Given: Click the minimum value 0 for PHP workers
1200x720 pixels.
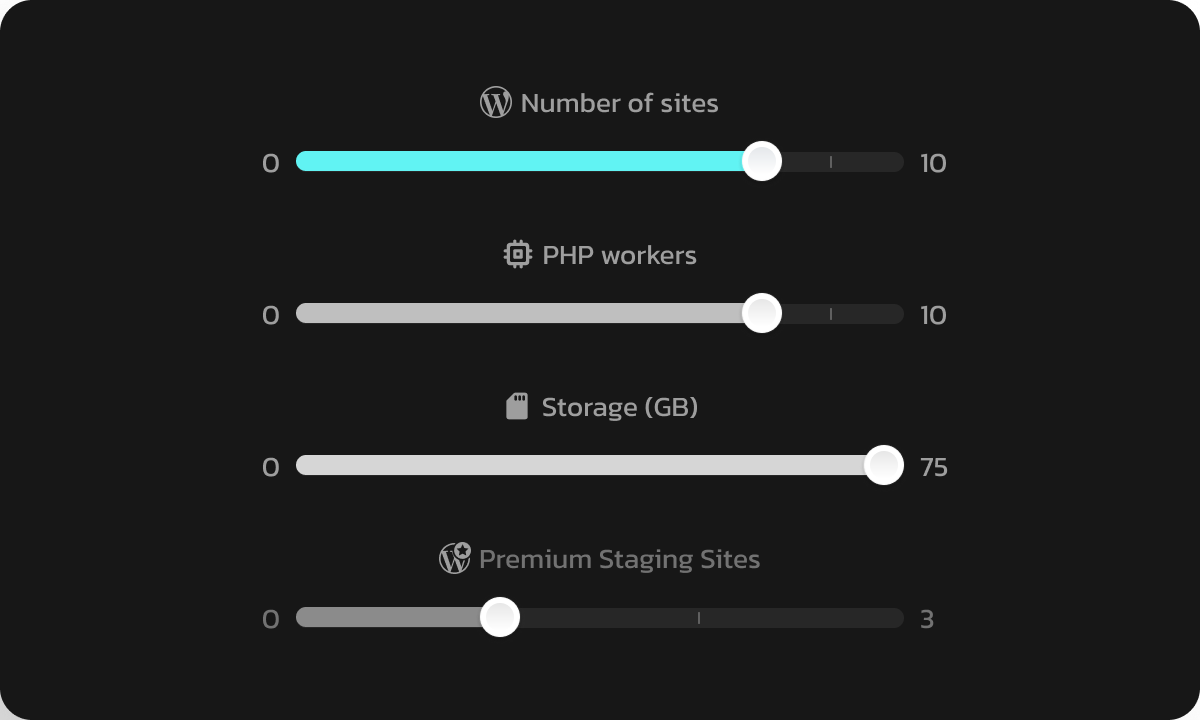Looking at the screenshot, I should tap(271, 316).
